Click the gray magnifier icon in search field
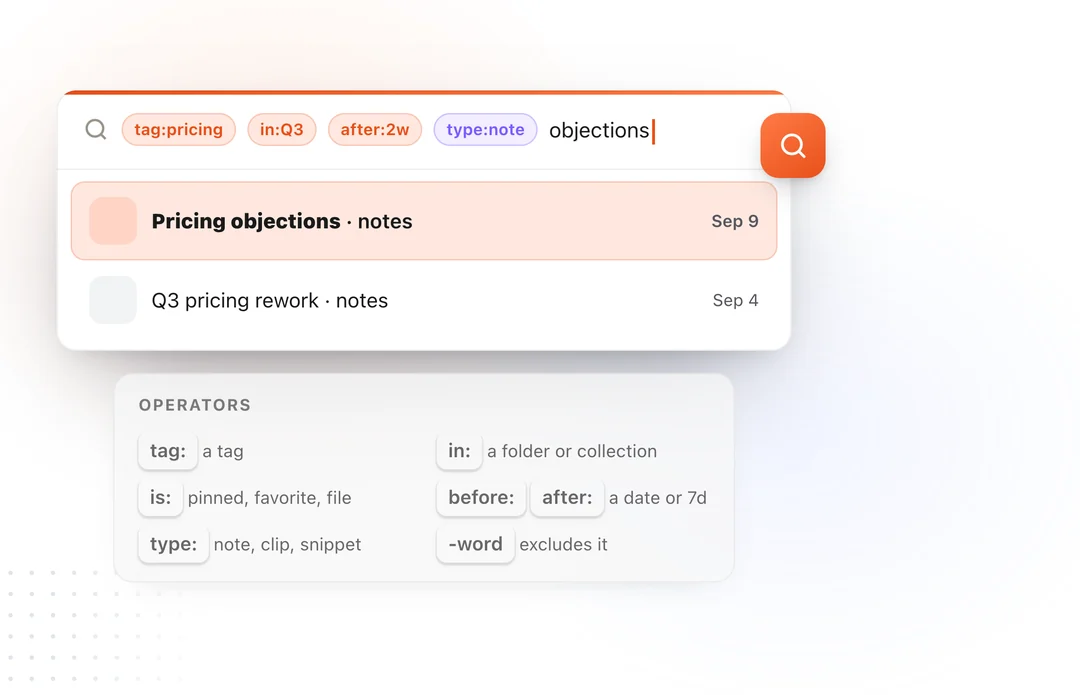The width and height of the screenshot is (1080, 695). tap(96, 129)
